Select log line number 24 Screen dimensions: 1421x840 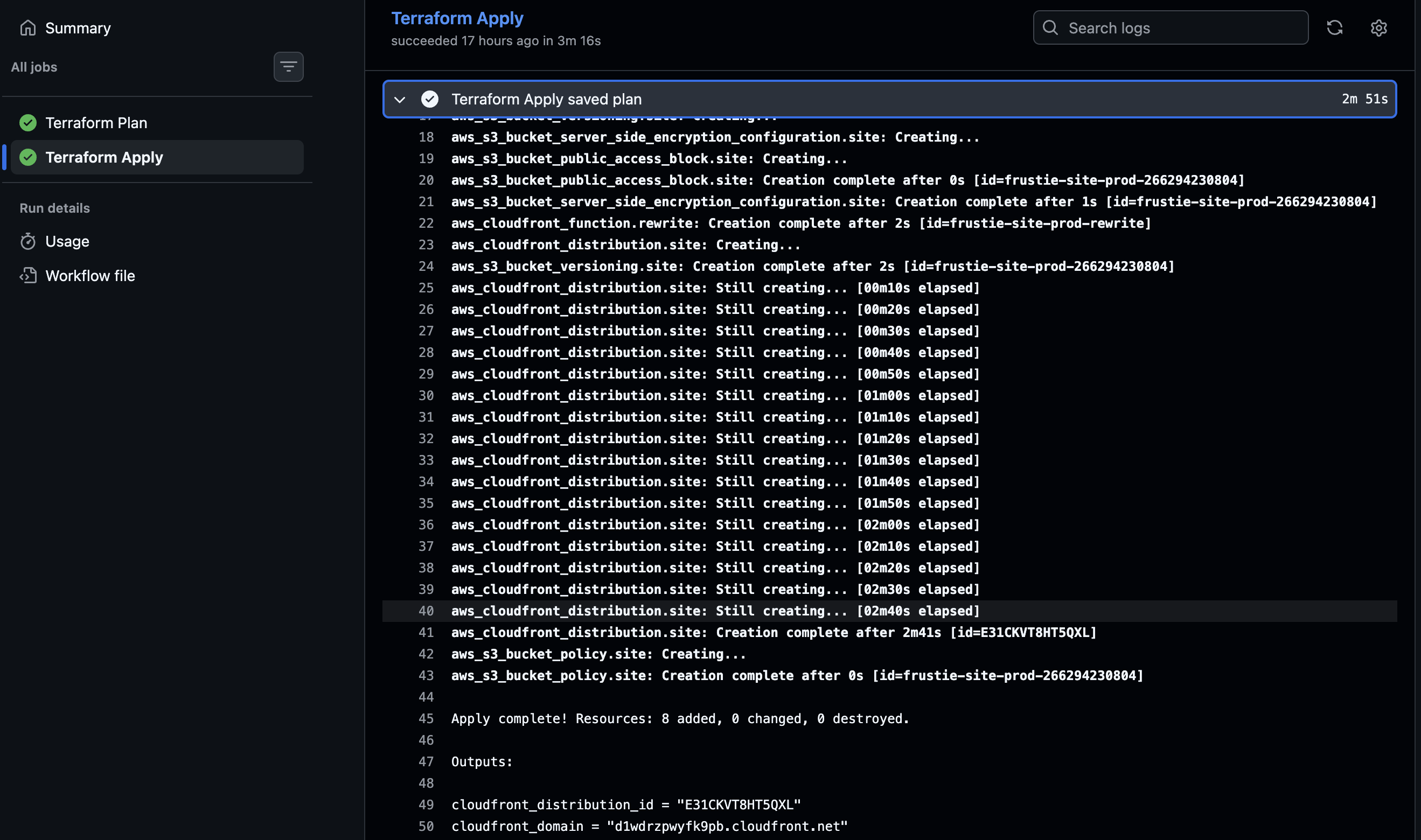(426, 266)
